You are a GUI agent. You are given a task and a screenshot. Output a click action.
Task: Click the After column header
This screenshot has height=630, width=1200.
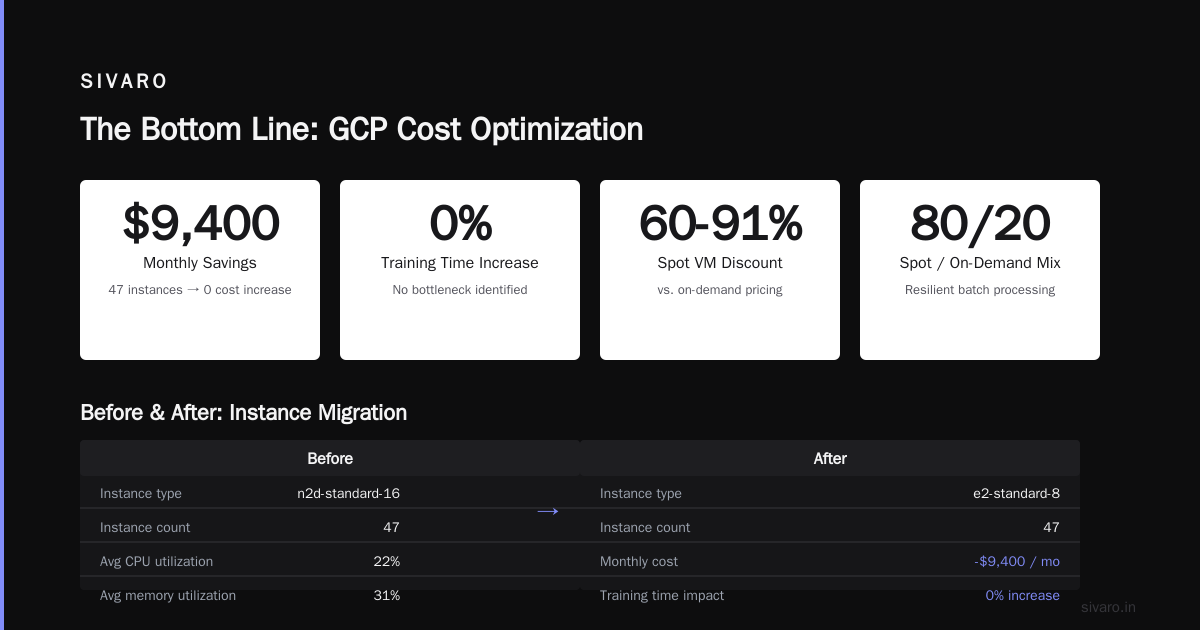click(x=830, y=458)
